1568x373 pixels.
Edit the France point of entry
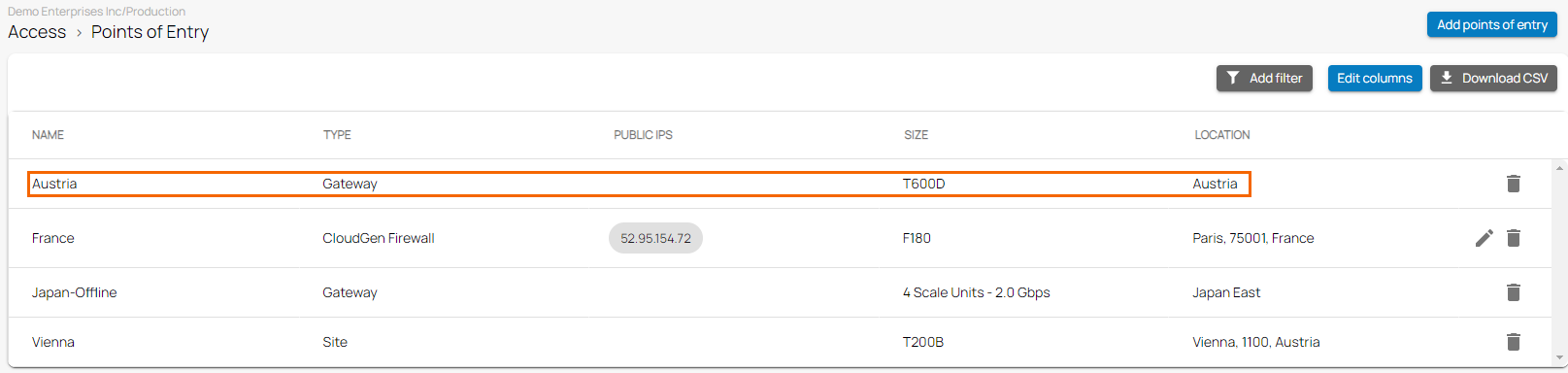(x=1484, y=238)
